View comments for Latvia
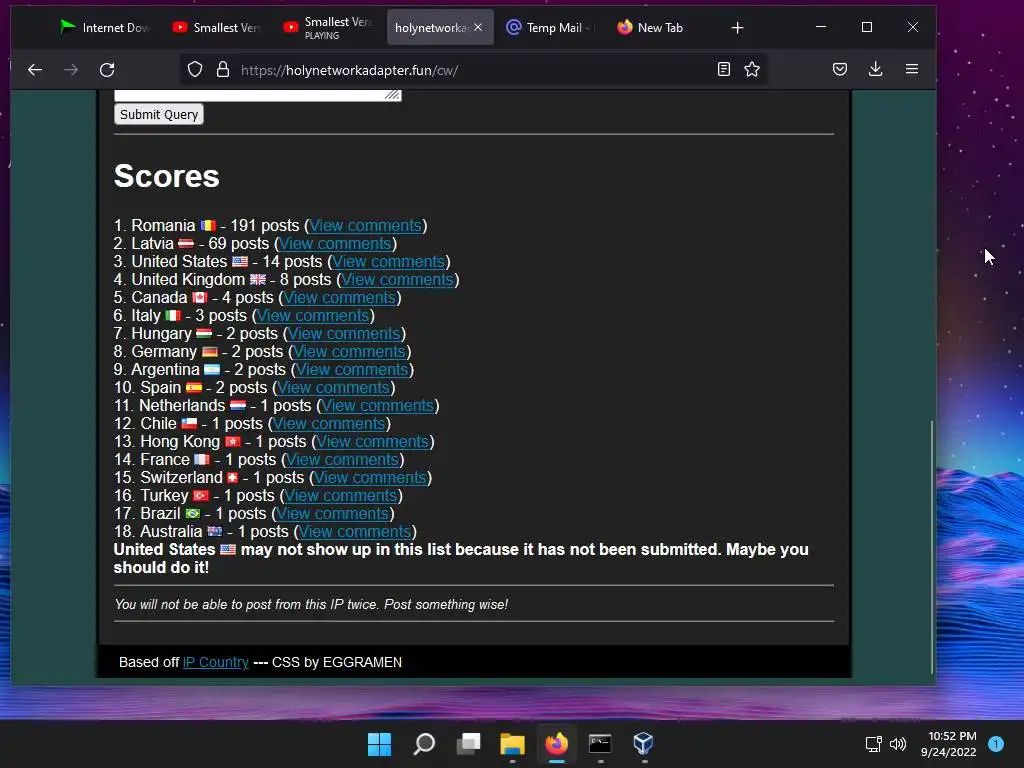 335,244
